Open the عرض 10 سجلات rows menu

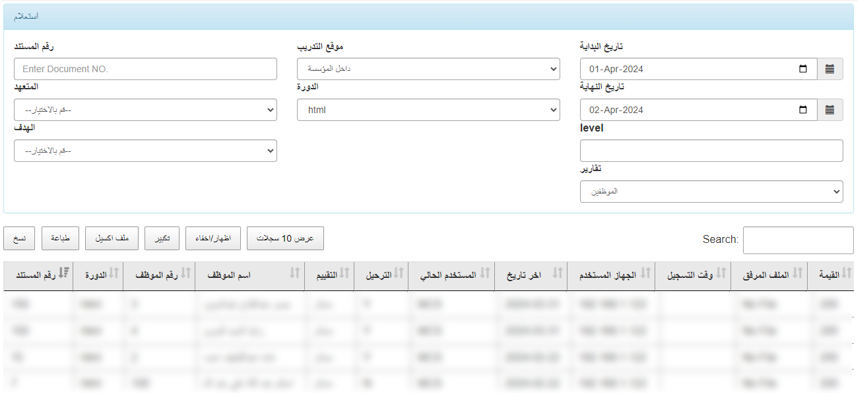tap(285, 238)
